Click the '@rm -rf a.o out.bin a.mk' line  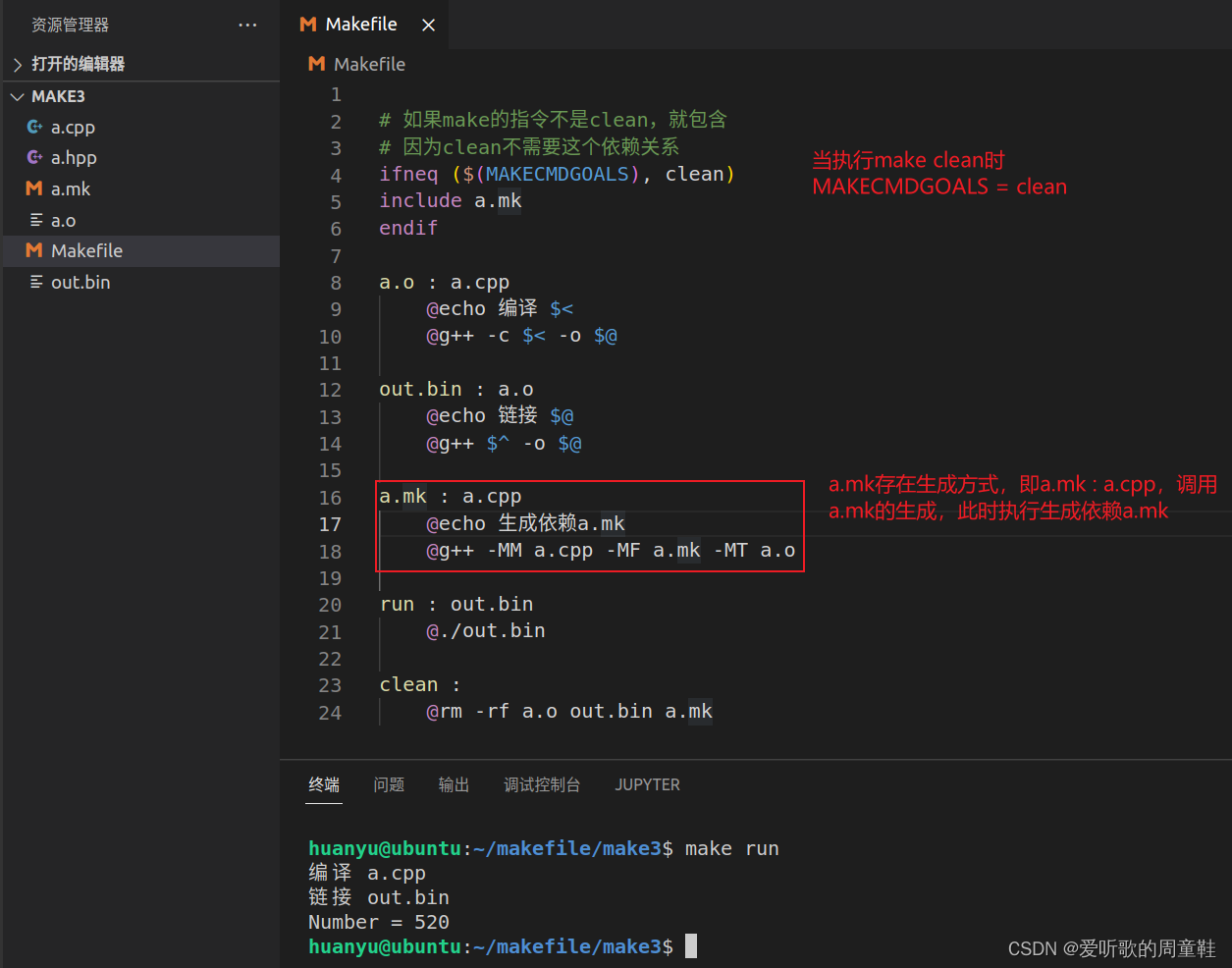[x=569, y=711]
